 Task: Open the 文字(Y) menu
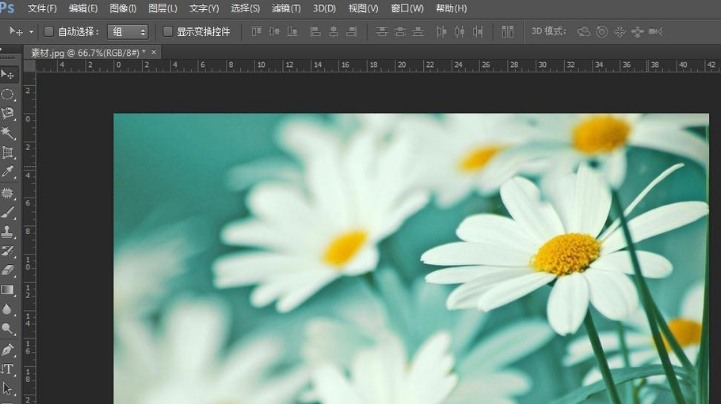click(x=204, y=8)
